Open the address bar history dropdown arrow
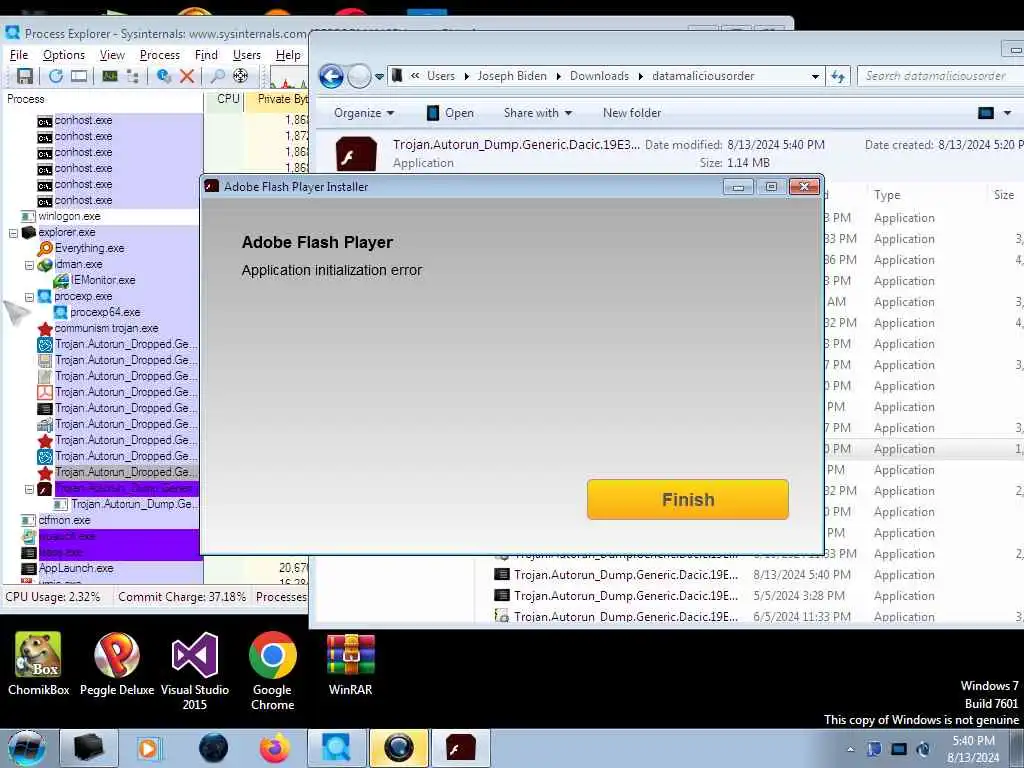This screenshot has height=768, width=1024. tap(815, 76)
